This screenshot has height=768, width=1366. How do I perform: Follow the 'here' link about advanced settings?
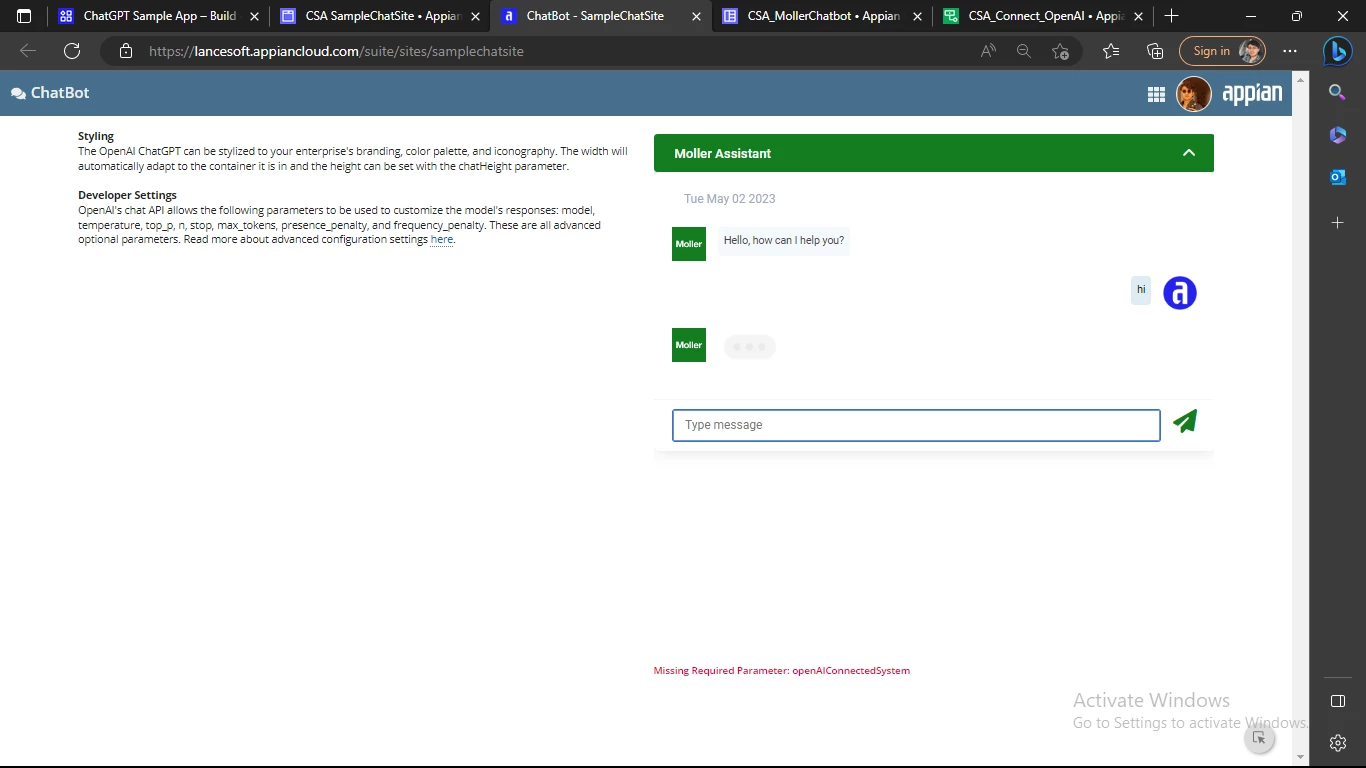442,240
